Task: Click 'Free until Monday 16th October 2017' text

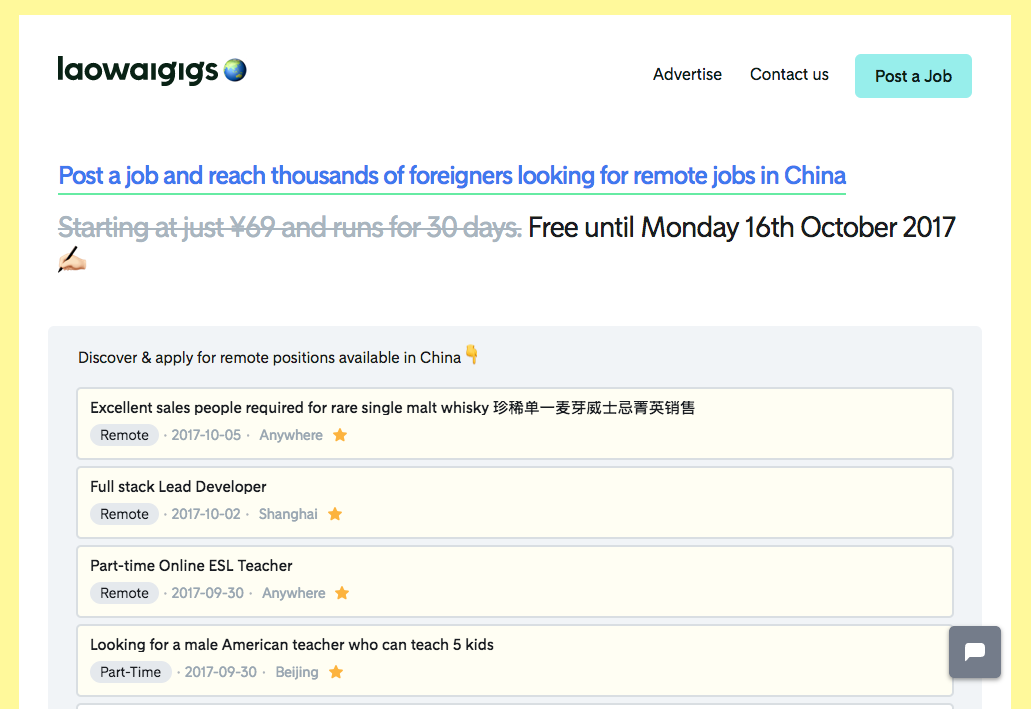Action: pos(742,228)
